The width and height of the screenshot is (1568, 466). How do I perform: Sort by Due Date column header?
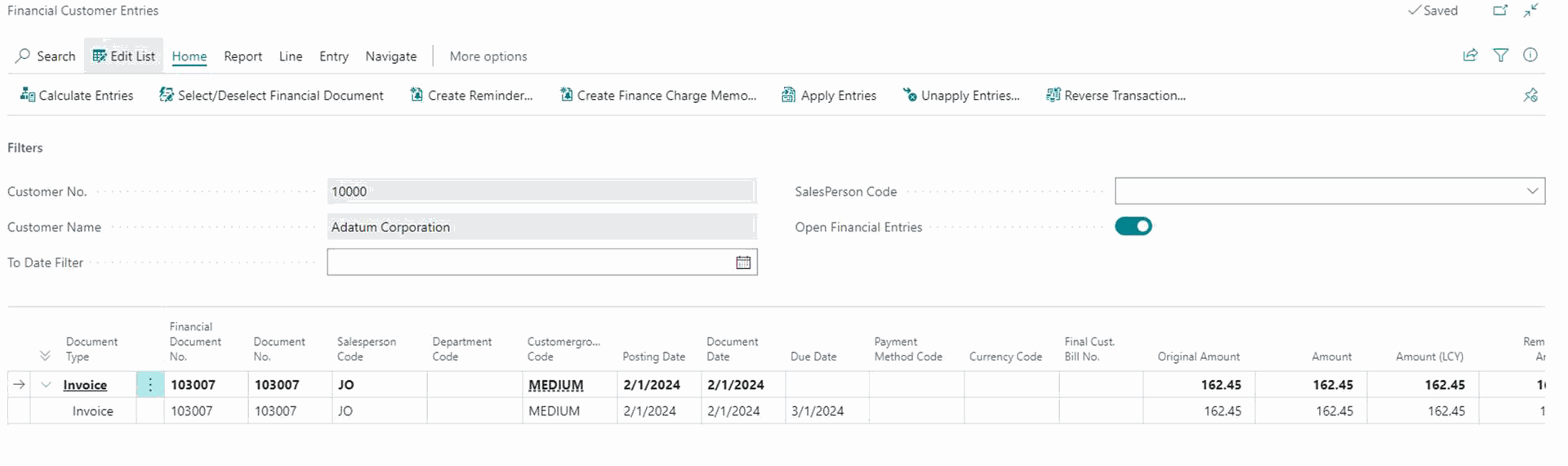point(813,356)
